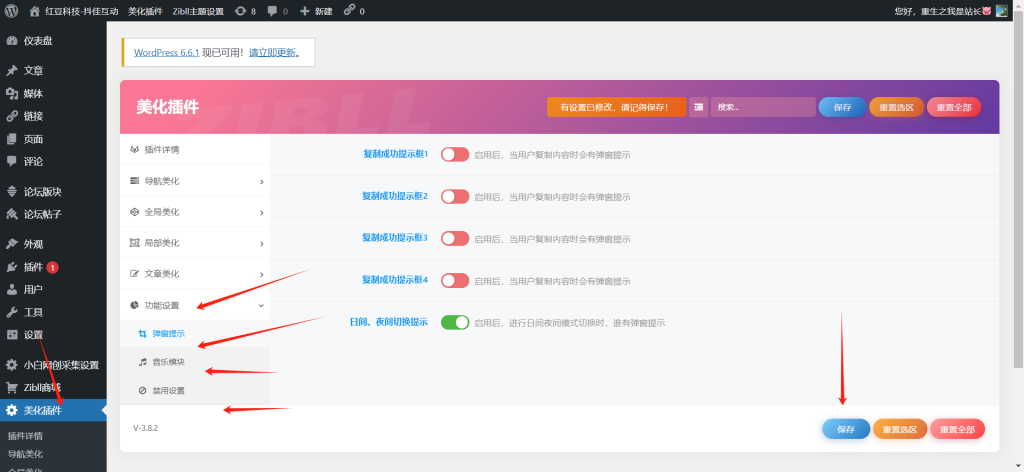1024x472 pixels.
Task: Click the 媒体 media icon
Action: click(12, 93)
